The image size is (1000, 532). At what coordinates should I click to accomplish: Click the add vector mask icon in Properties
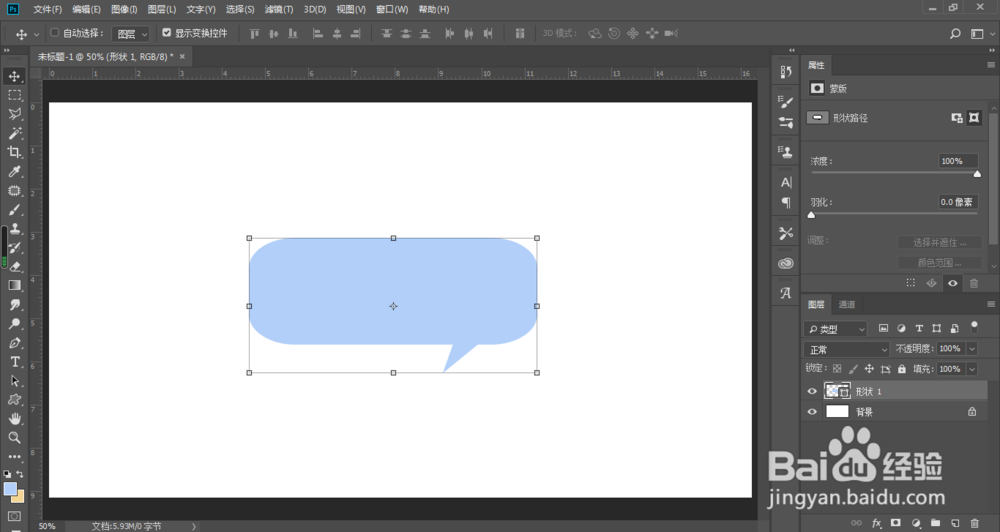tap(974, 117)
